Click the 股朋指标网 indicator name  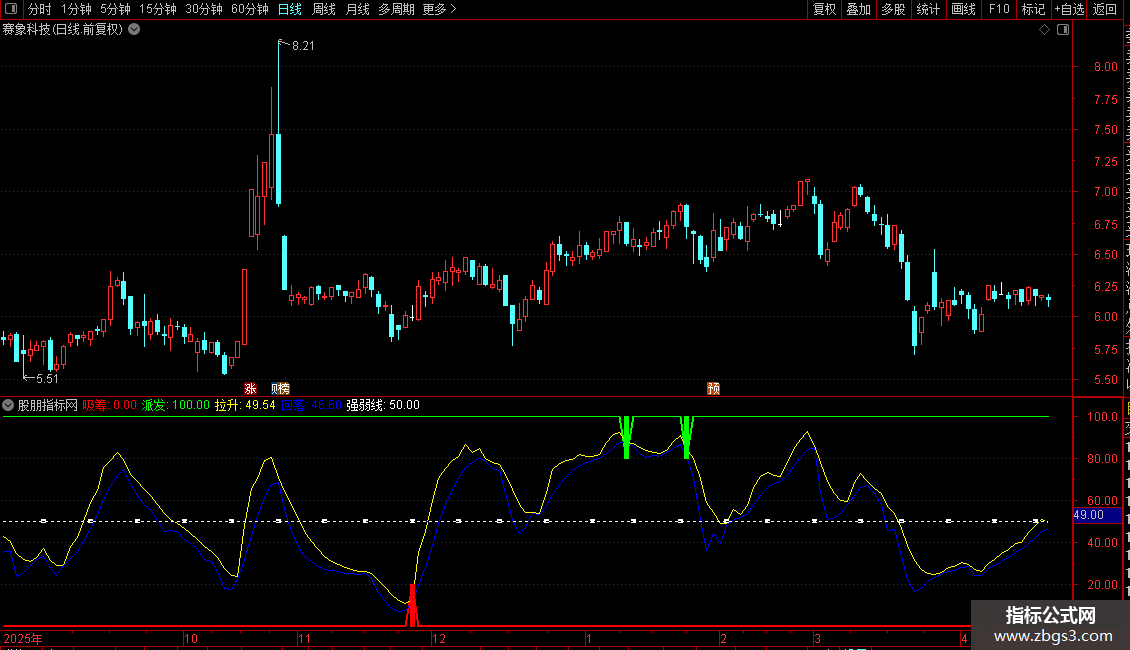point(48,405)
